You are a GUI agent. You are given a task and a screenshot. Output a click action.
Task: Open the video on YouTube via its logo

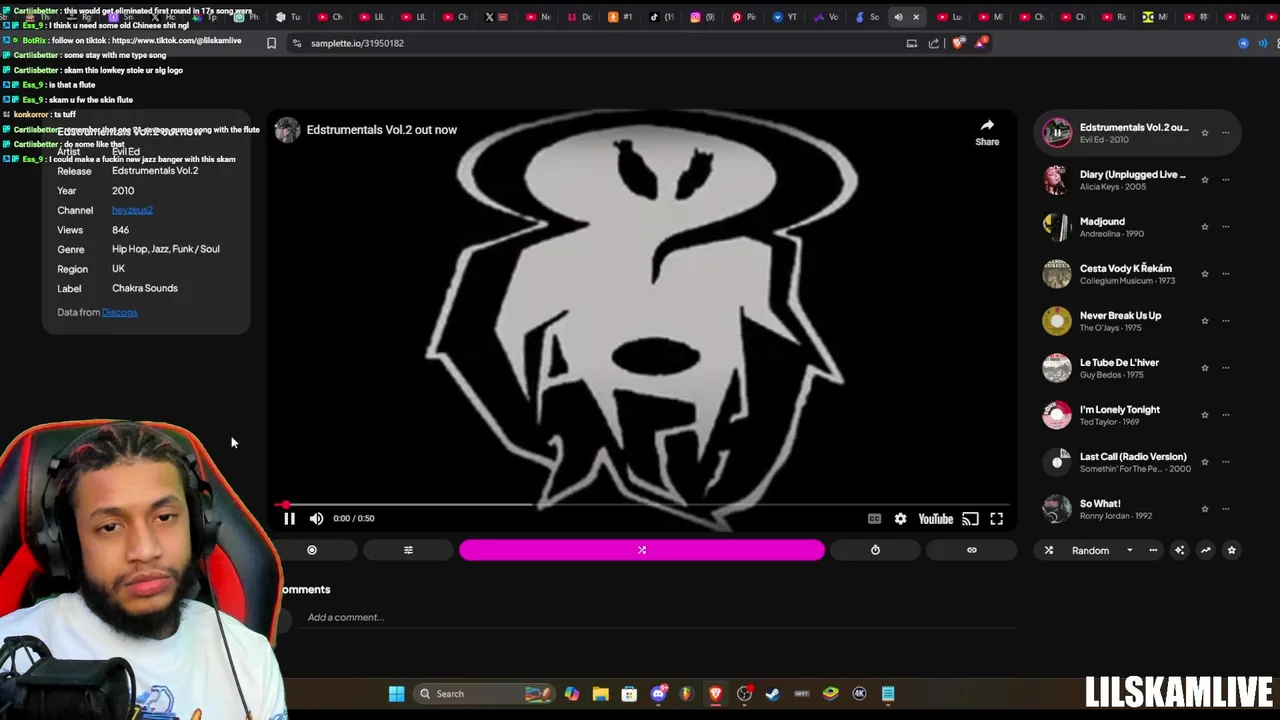click(x=936, y=518)
